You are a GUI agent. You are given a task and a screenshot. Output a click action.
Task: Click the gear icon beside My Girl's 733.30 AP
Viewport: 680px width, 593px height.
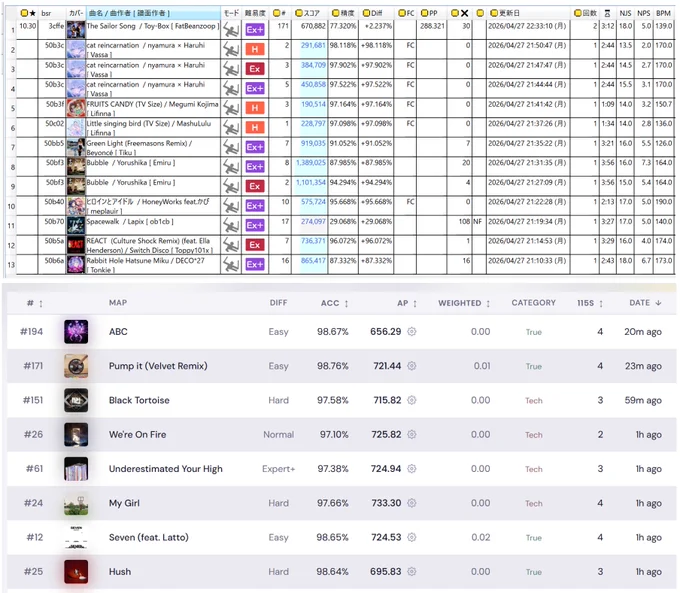(412, 503)
